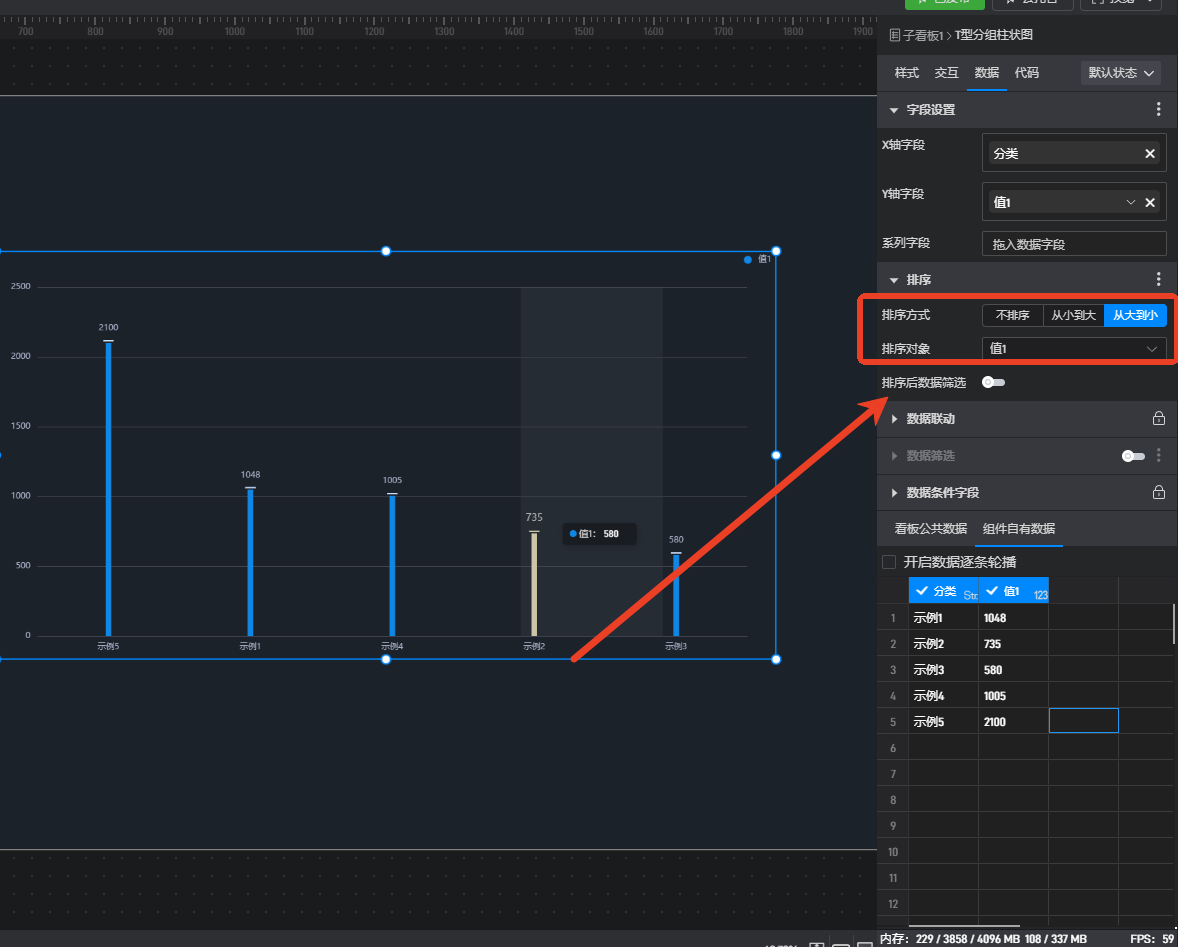Toggle the 排序后数据筛选 switch

[x=993, y=382]
